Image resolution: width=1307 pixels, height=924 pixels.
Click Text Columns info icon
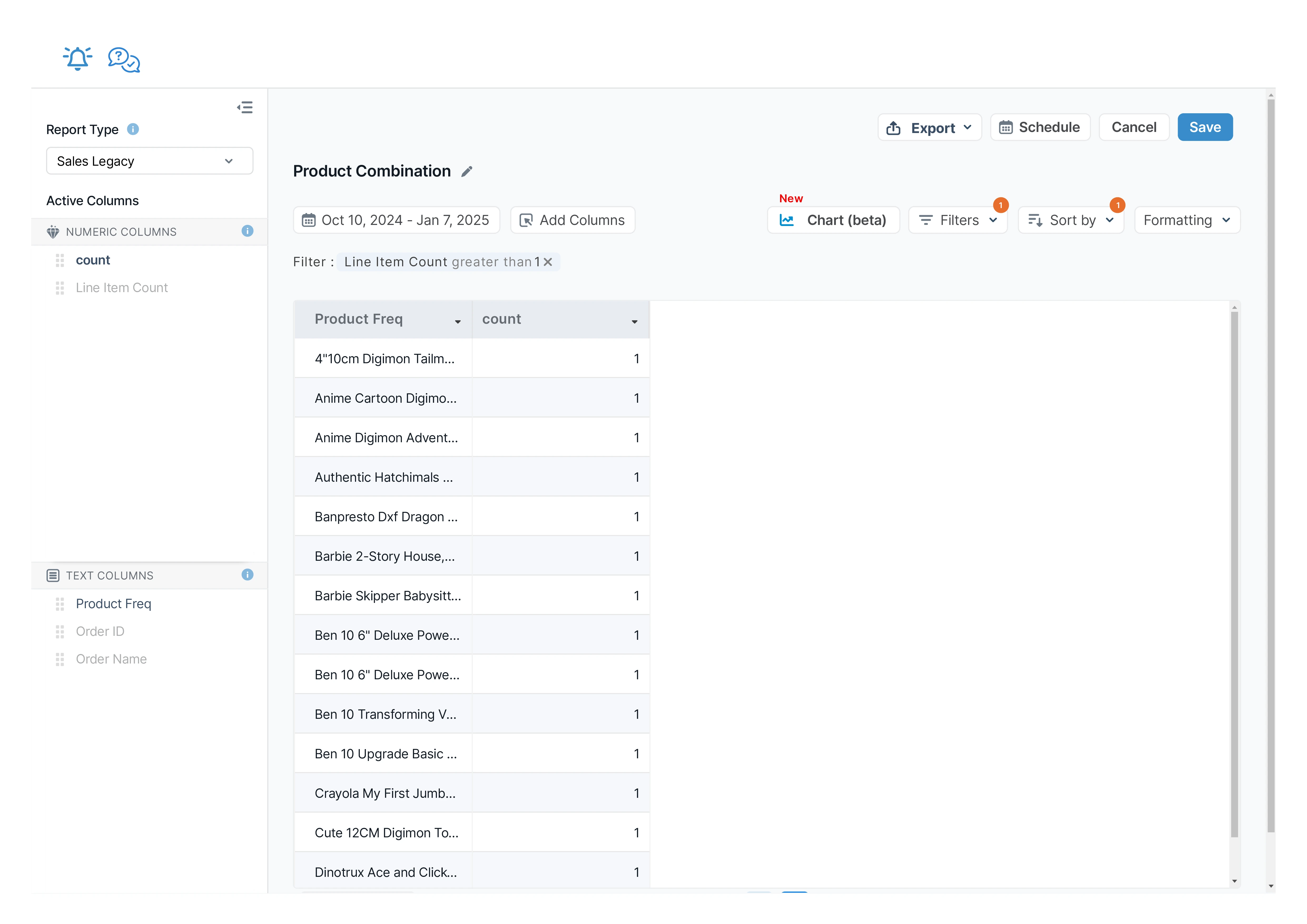[x=247, y=575]
